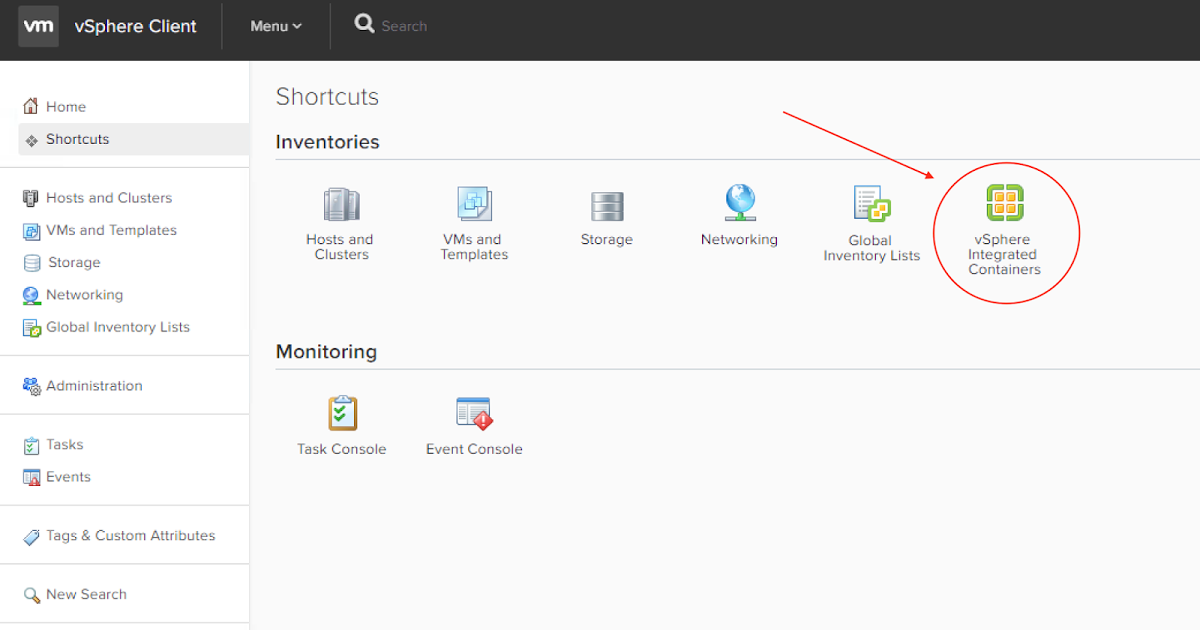Open Events in the left navigation
Image resolution: width=1200 pixels, height=630 pixels.
[68, 477]
